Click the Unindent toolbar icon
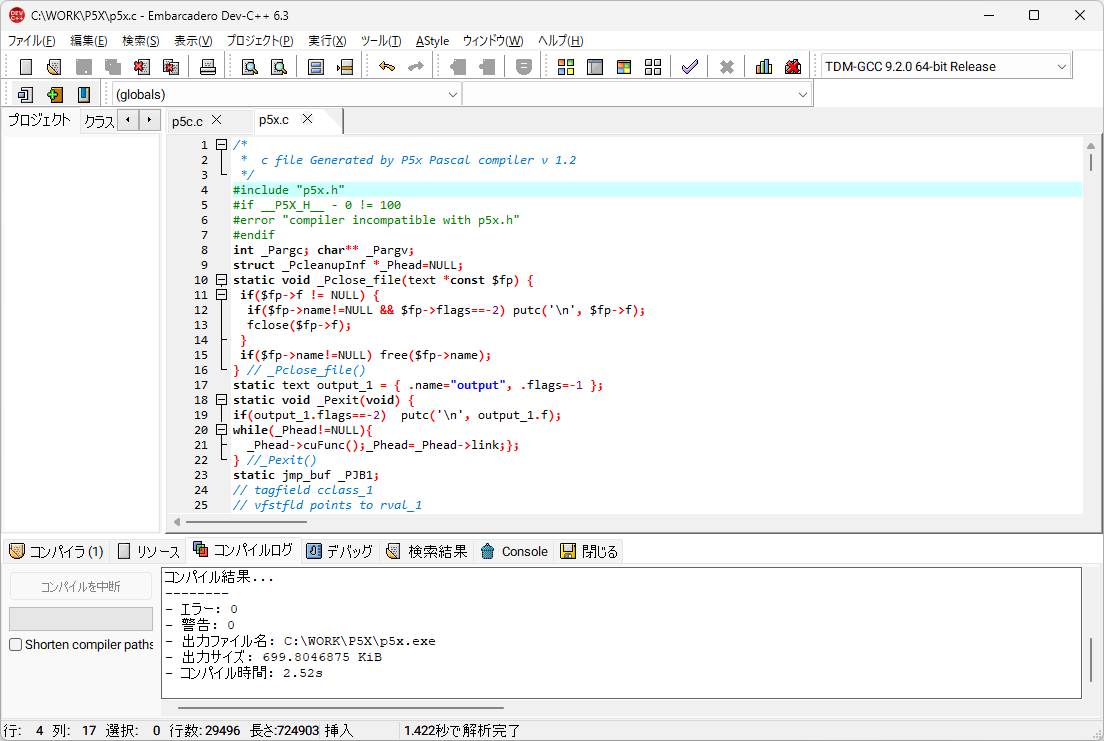This screenshot has width=1104, height=741. [487, 67]
